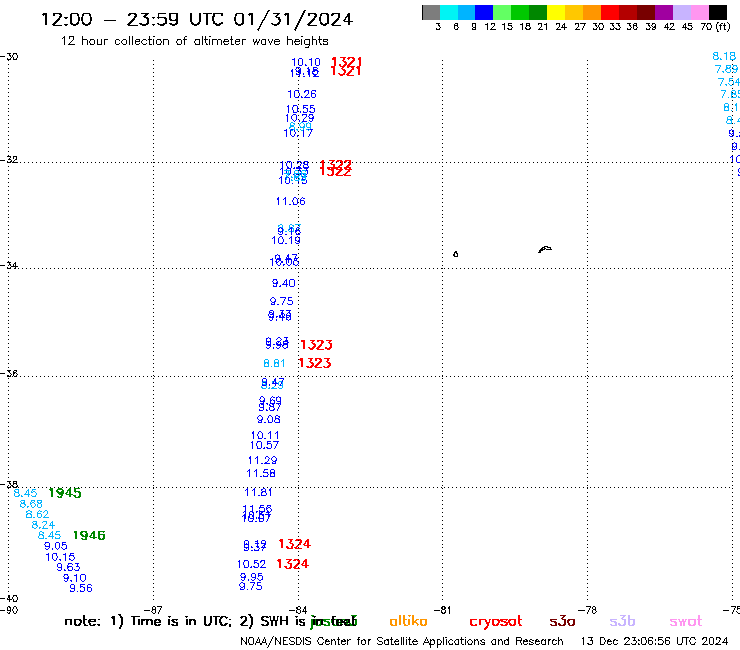Click the subtitle '12 hour collection of altimeter wave heights'
The width and height of the screenshot is (740, 650).
[194, 41]
